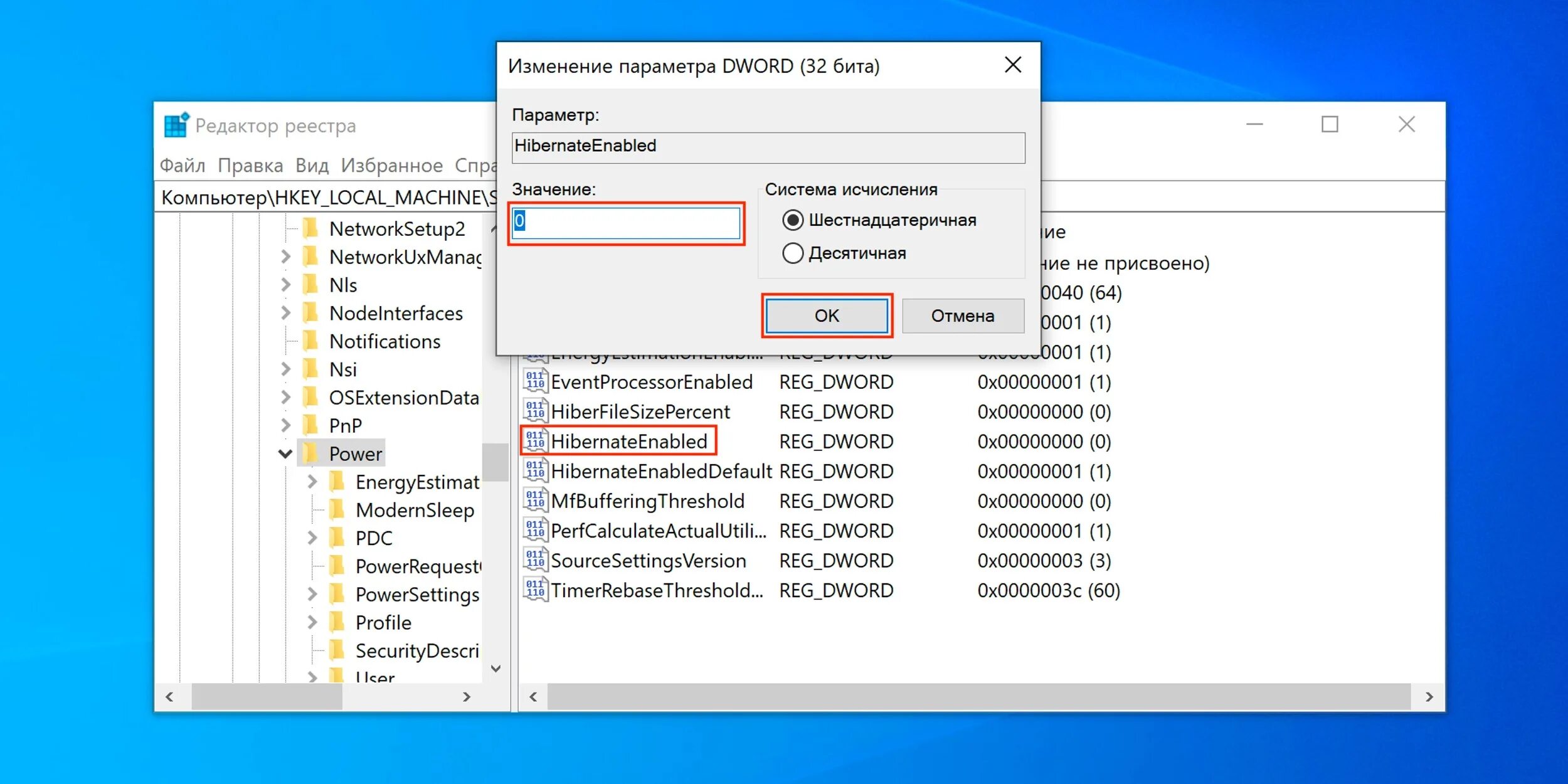Expand the Profile tree node

pos(312,622)
